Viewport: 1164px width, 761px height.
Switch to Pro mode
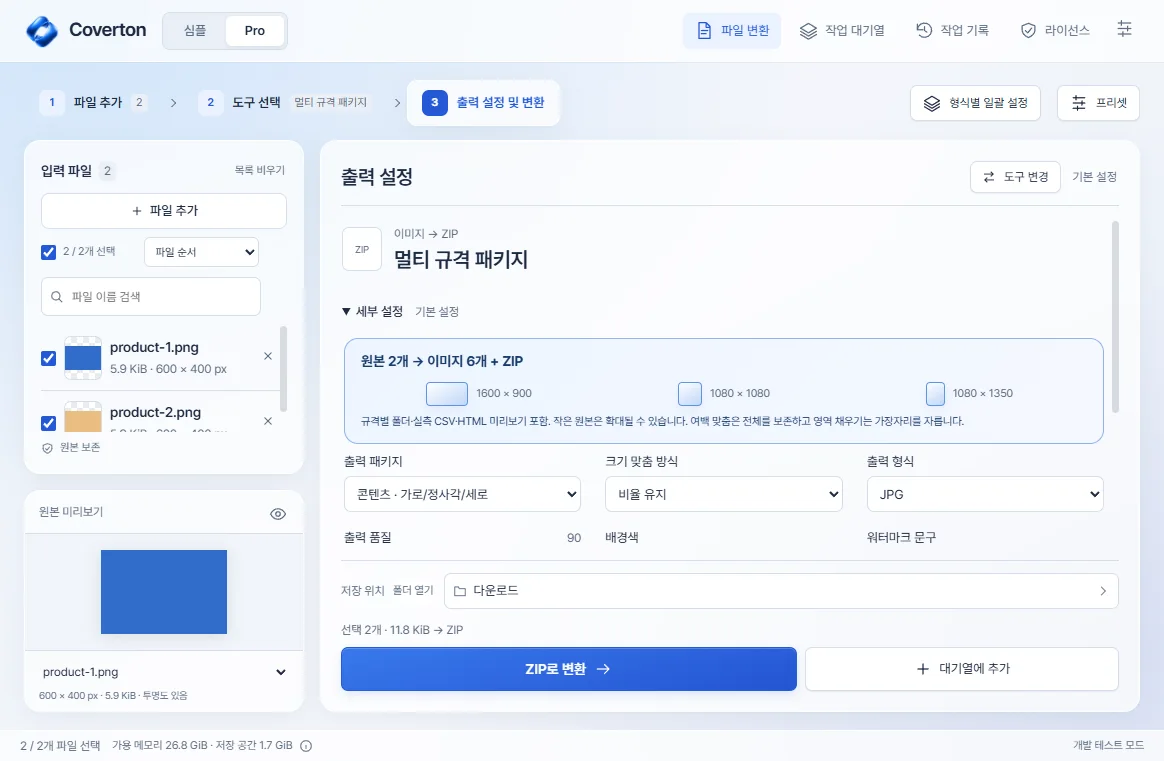[255, 30]
